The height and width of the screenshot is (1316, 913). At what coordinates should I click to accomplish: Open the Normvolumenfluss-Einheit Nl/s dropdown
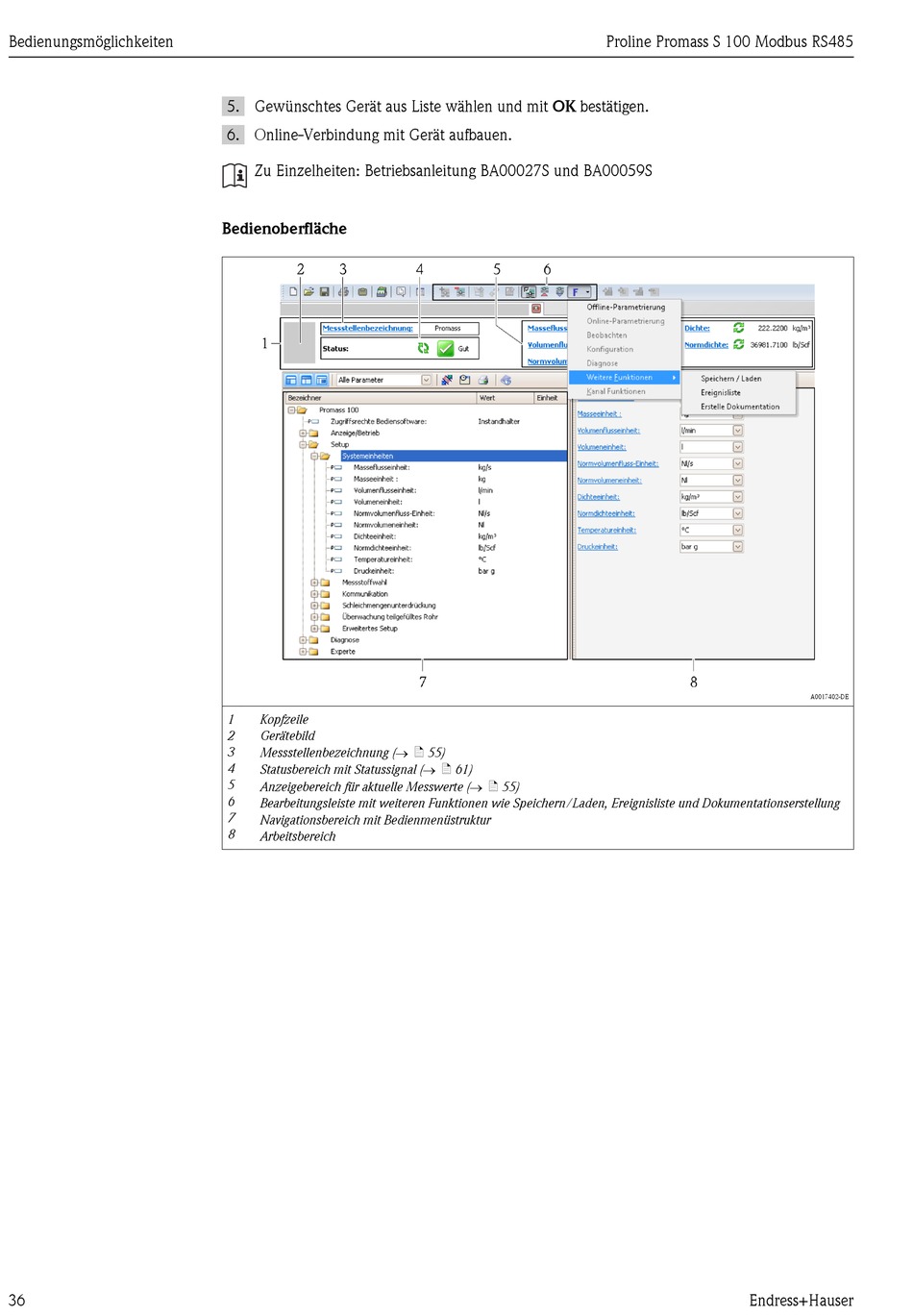tap(738, 463)
